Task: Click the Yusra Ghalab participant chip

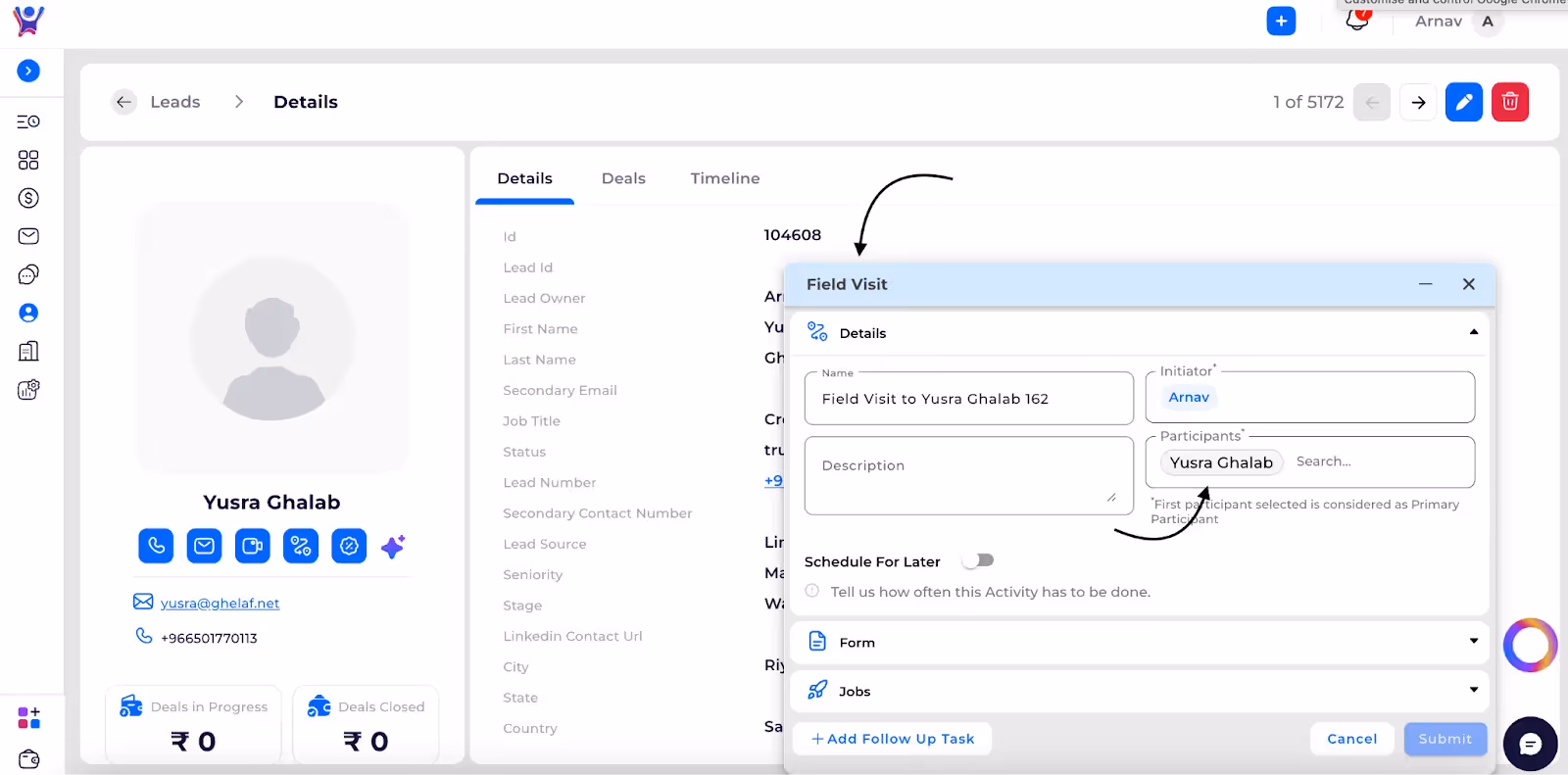Action: pos(1221,462)
